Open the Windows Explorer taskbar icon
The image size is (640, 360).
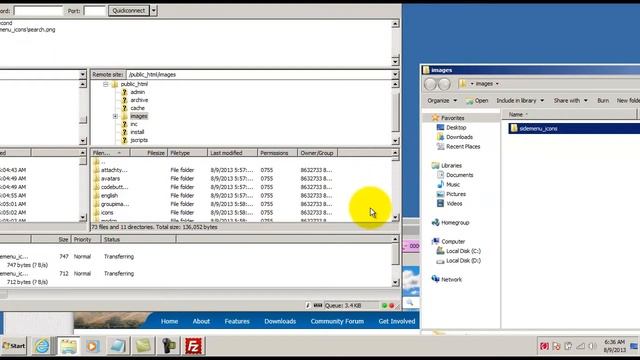coord(68,346)
